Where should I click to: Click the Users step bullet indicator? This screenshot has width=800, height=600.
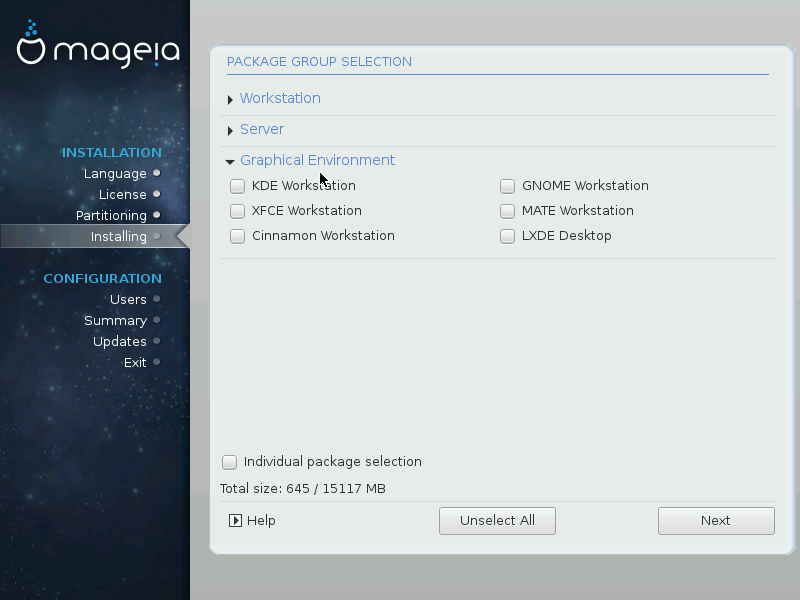tap(157, 299)
